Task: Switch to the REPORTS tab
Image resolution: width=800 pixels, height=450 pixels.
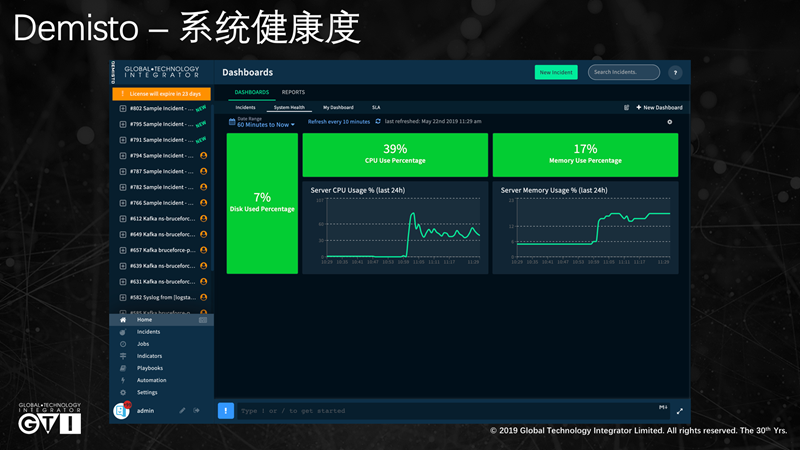Action: pyautogui.click(x=293, y=92)
